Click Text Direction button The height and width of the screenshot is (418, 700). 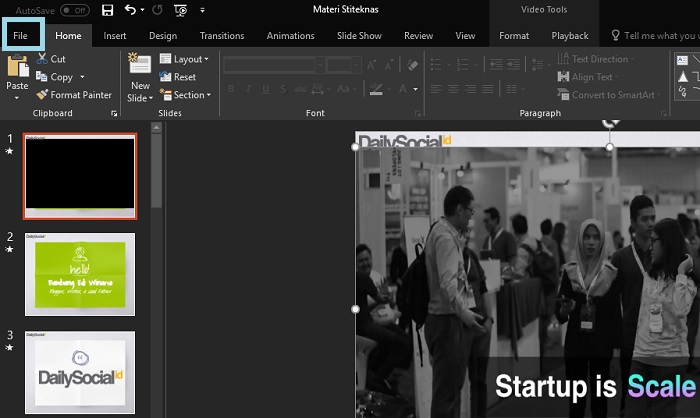pos(596,59)
